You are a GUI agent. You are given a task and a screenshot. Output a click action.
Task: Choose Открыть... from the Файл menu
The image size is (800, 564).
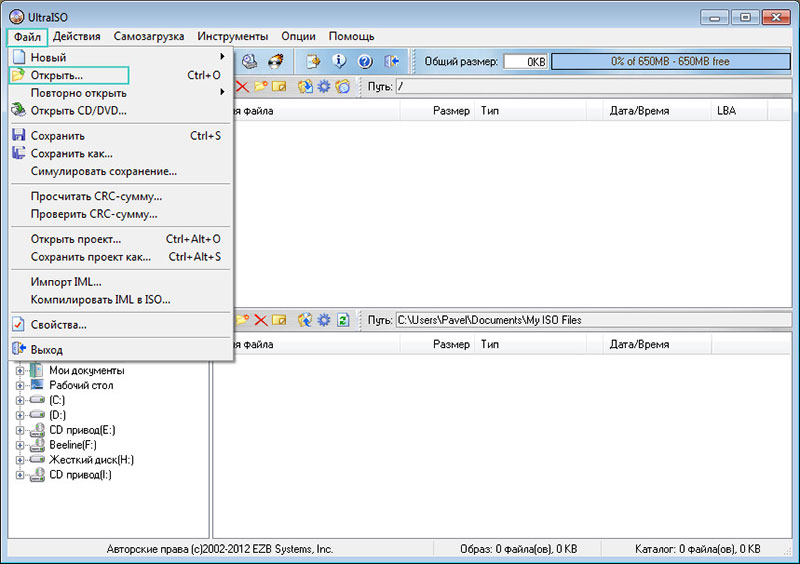57,75
